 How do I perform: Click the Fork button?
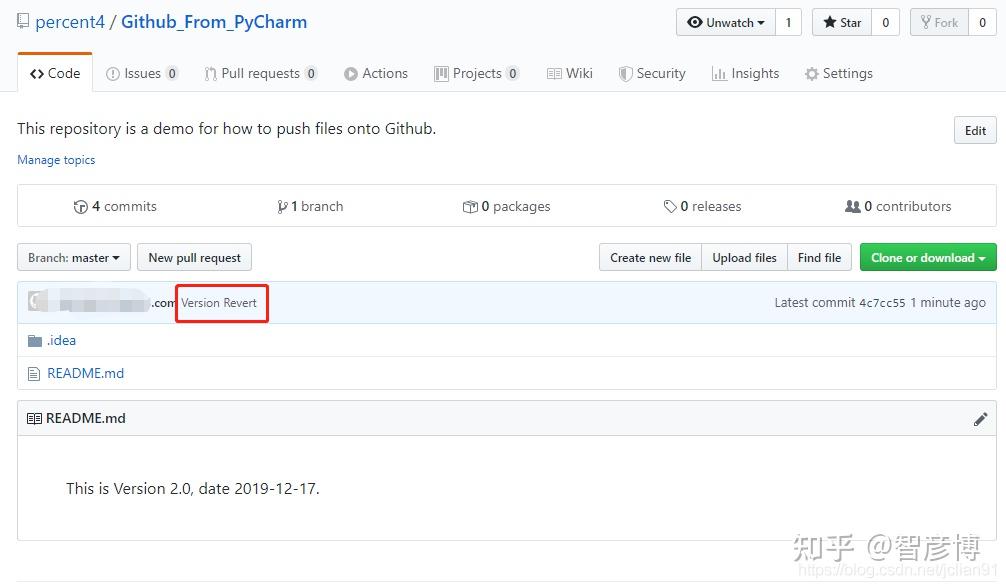tap(939, 22)
